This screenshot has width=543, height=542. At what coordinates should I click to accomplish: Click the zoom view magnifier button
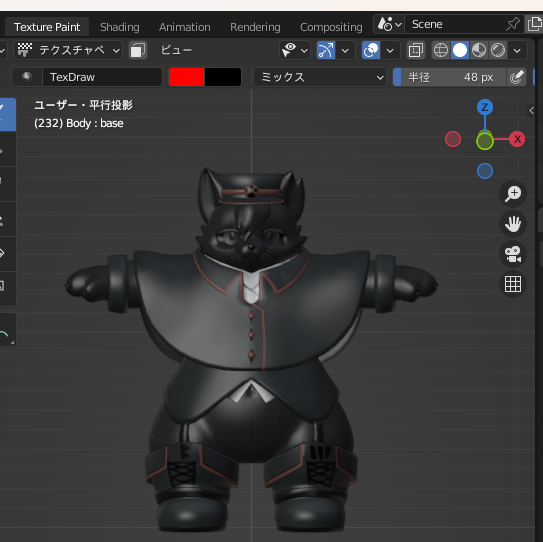pyautogui.click(x=513, y=194)
